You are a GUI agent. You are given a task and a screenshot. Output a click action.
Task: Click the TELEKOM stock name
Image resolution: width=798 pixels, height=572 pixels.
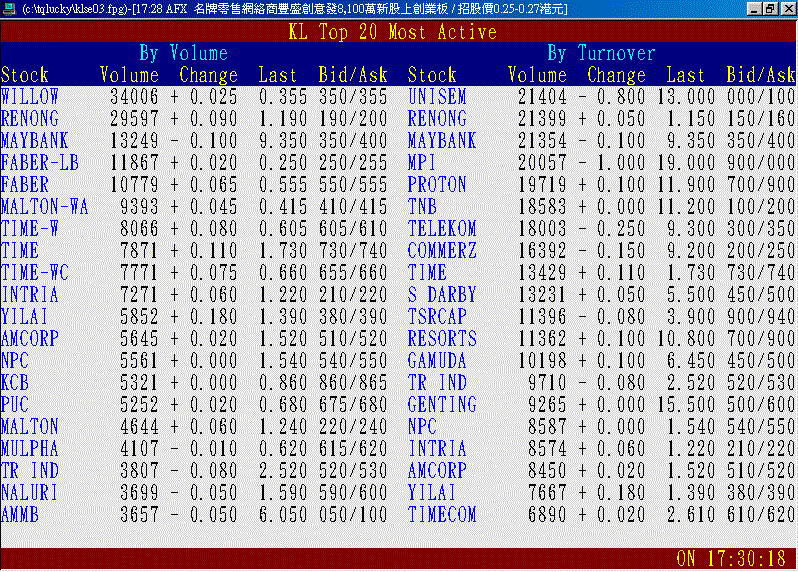[x=442, y=228]
